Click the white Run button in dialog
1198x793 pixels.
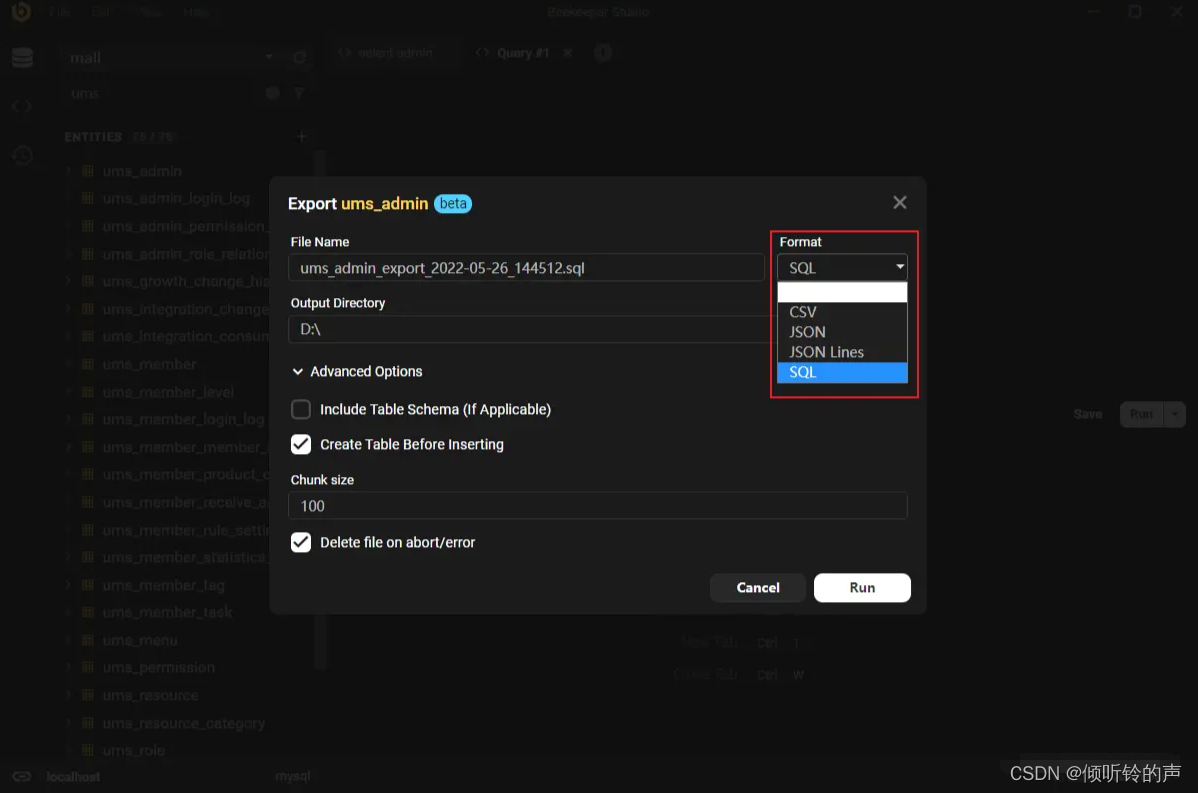point(862,587)
